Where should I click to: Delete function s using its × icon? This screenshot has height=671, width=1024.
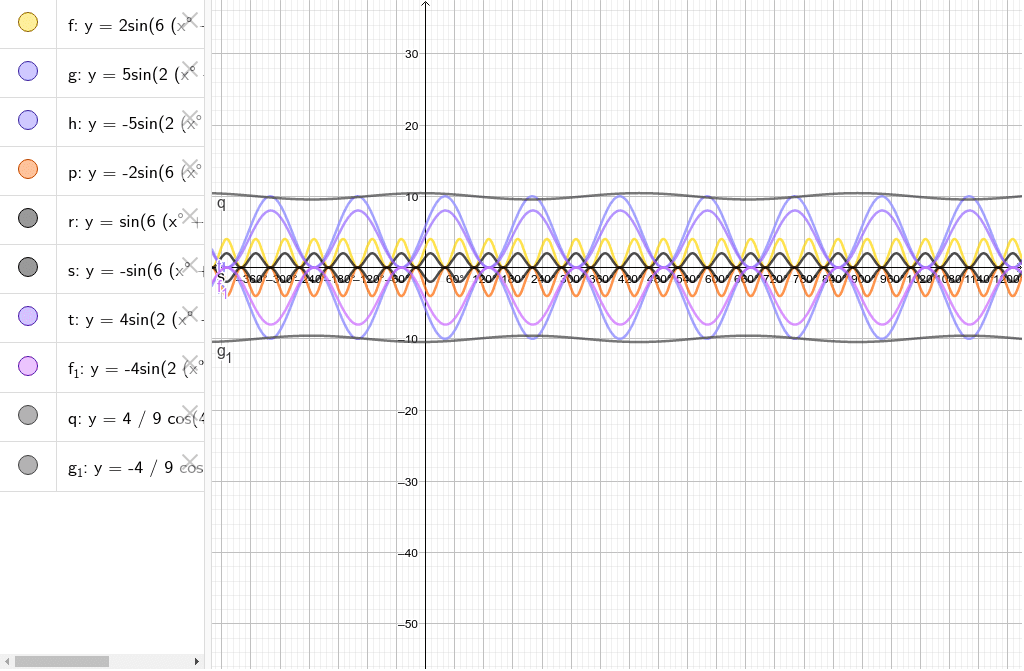coord(189,264)
